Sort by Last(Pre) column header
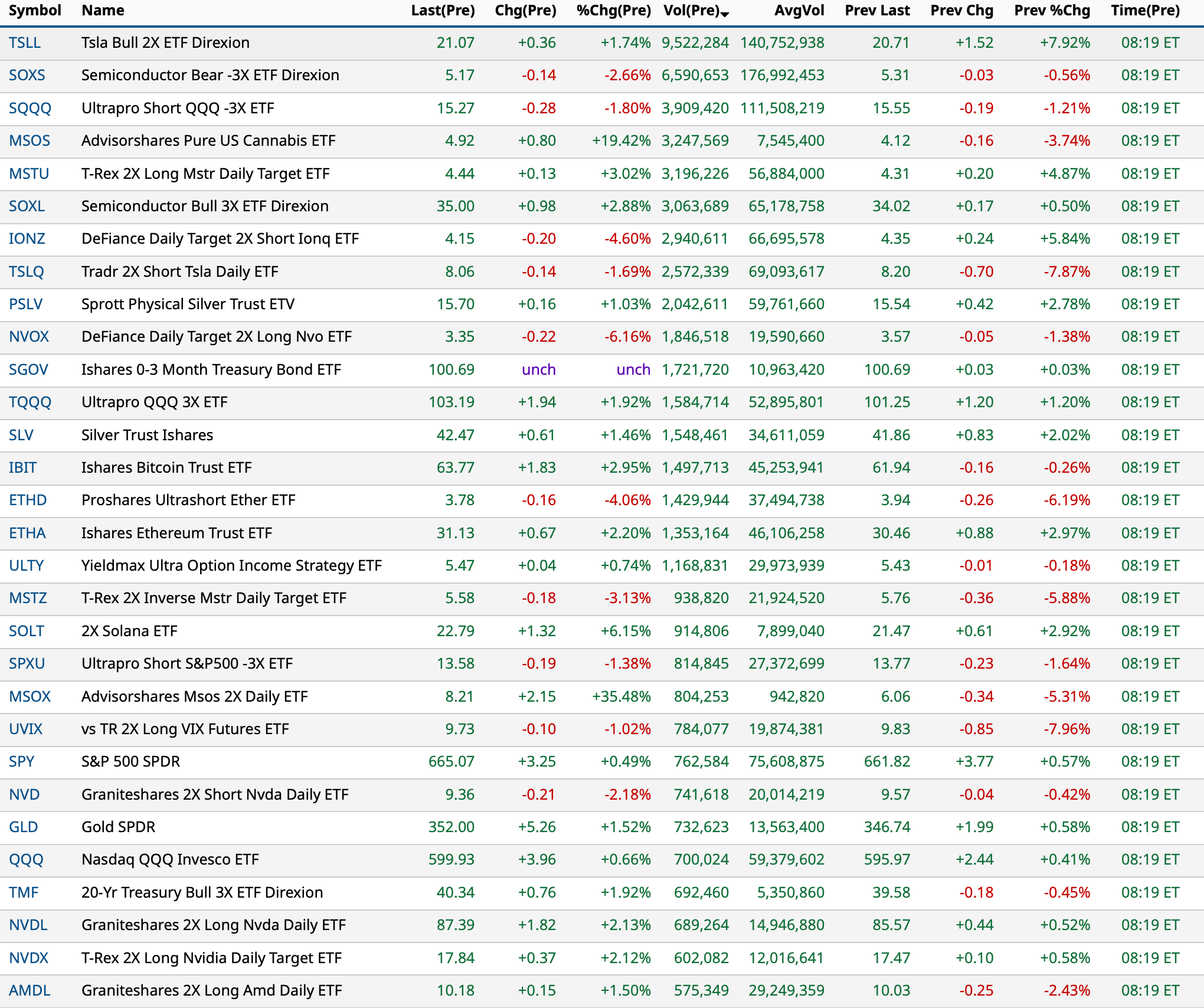Viewport: 1204px width, 1008px height. click(443, 11)
